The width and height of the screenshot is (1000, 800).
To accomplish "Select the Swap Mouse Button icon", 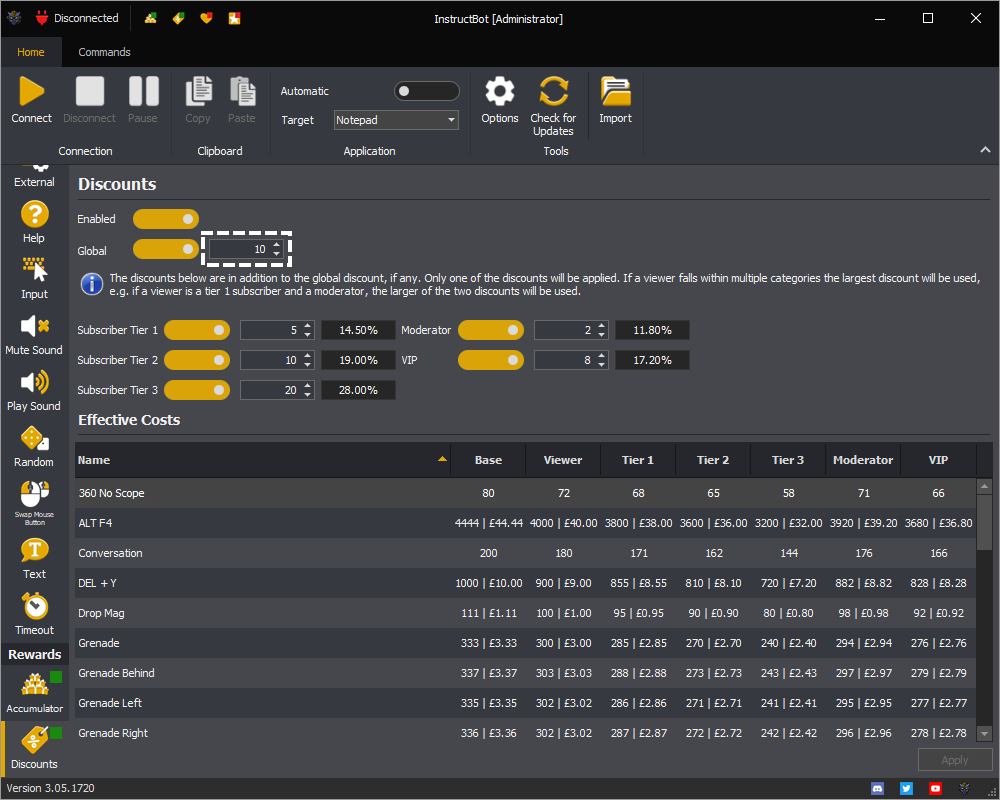I will [x=34, y=494].
